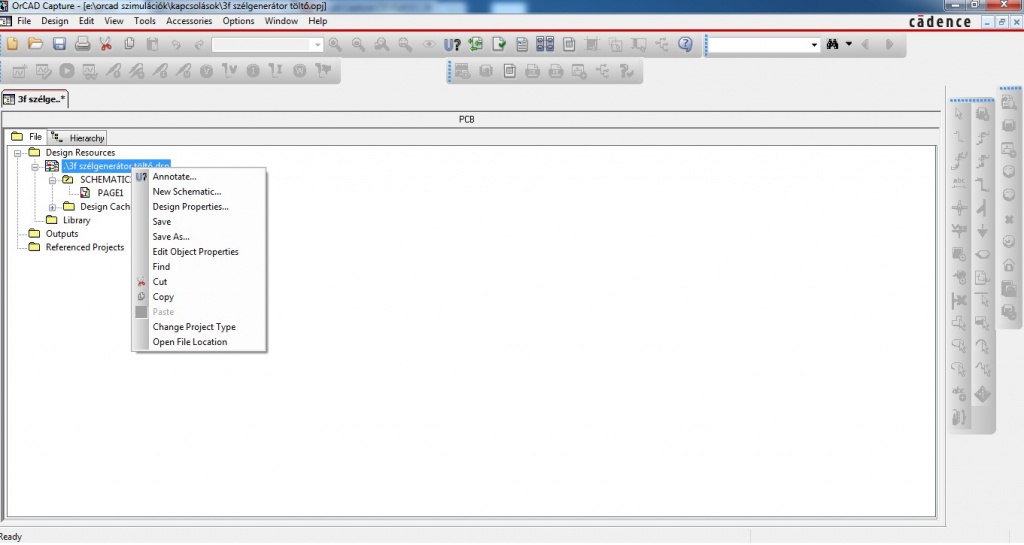Viewport: 1024px width, 545px height.
Task: Click the Run PSpice play icon
Action: [67, 70]
